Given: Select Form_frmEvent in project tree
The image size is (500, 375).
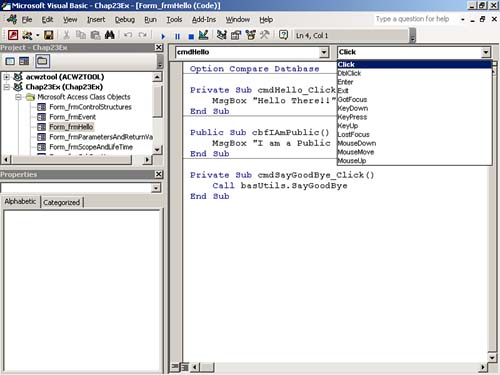Looking at the screenshot, I should 72,117.
